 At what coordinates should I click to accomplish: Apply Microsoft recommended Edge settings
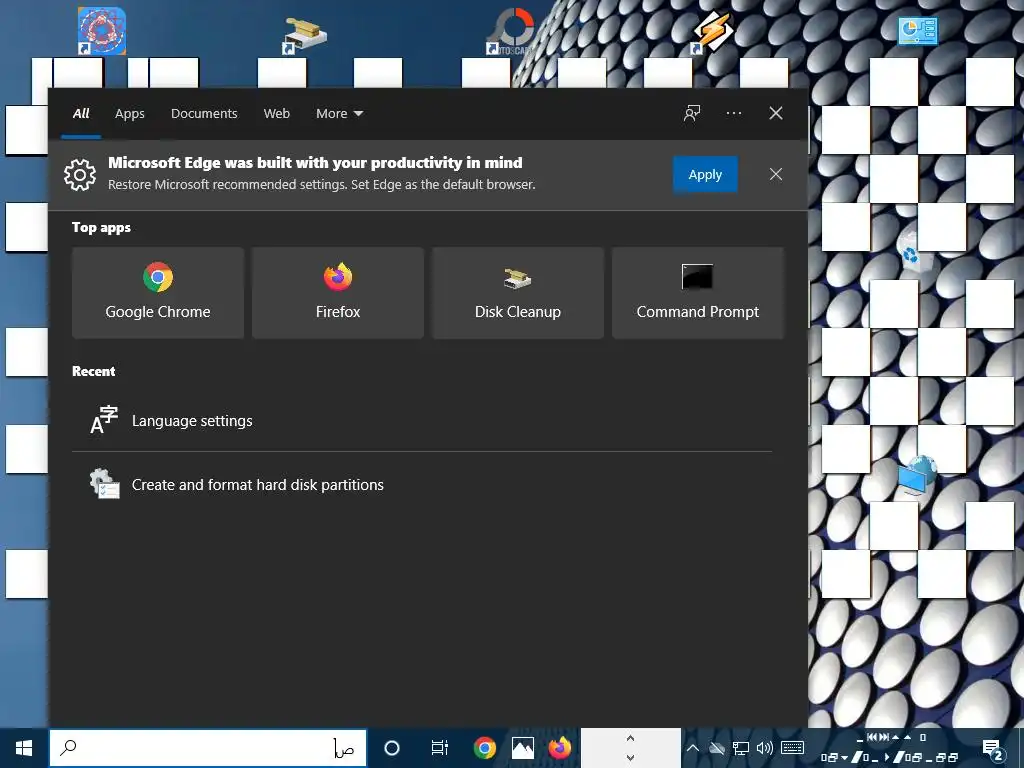coord(705,174)
